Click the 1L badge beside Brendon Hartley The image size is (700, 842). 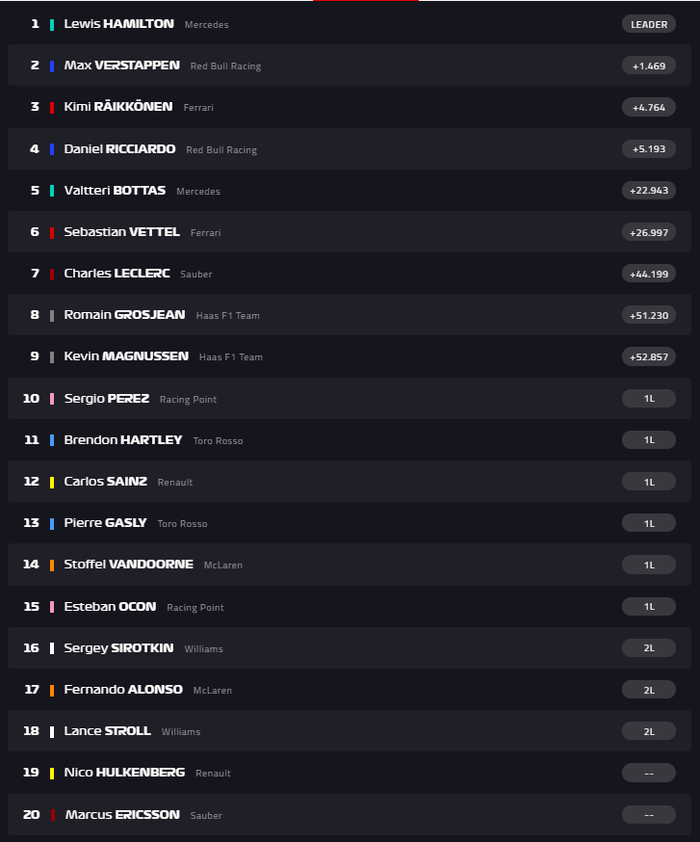coord(648,439)
